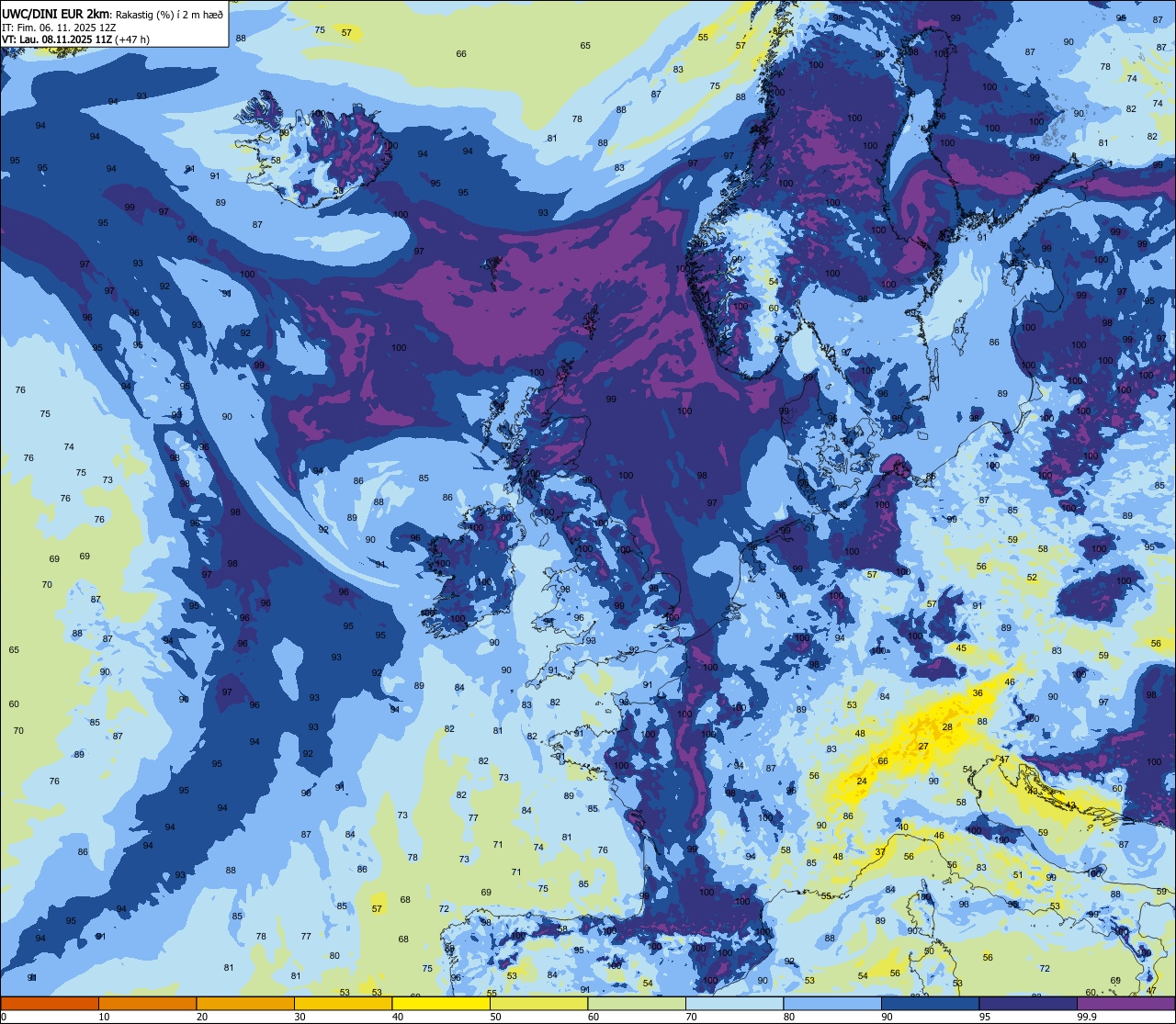
Task: Click the humidity value '52' on the map
Action: (x=1032, y=578)
